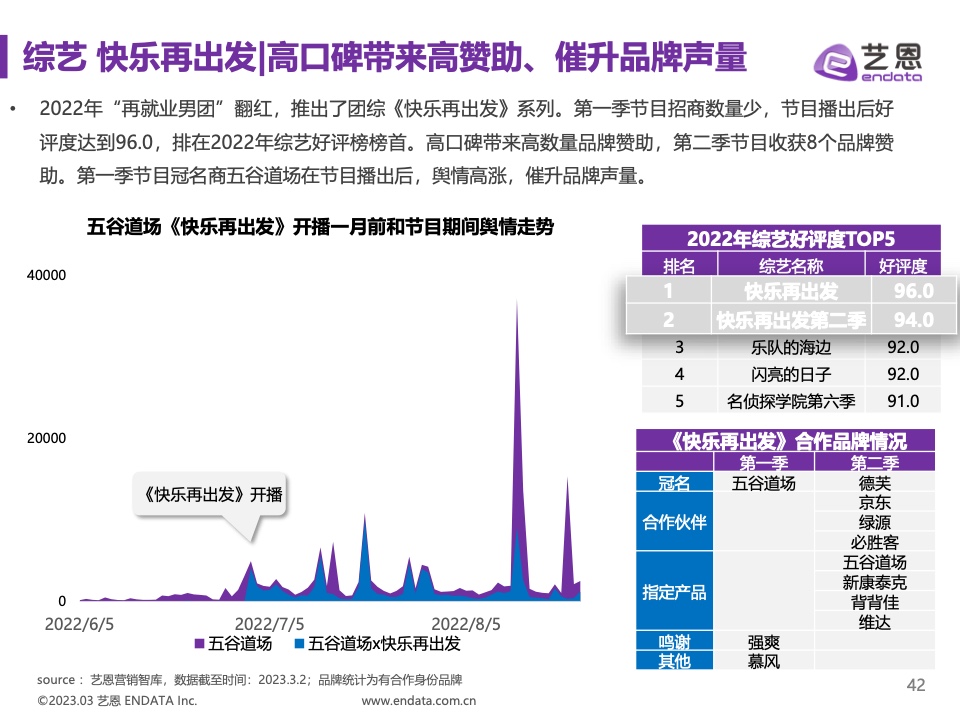Click the 其他 row label

tap(673, 661)
